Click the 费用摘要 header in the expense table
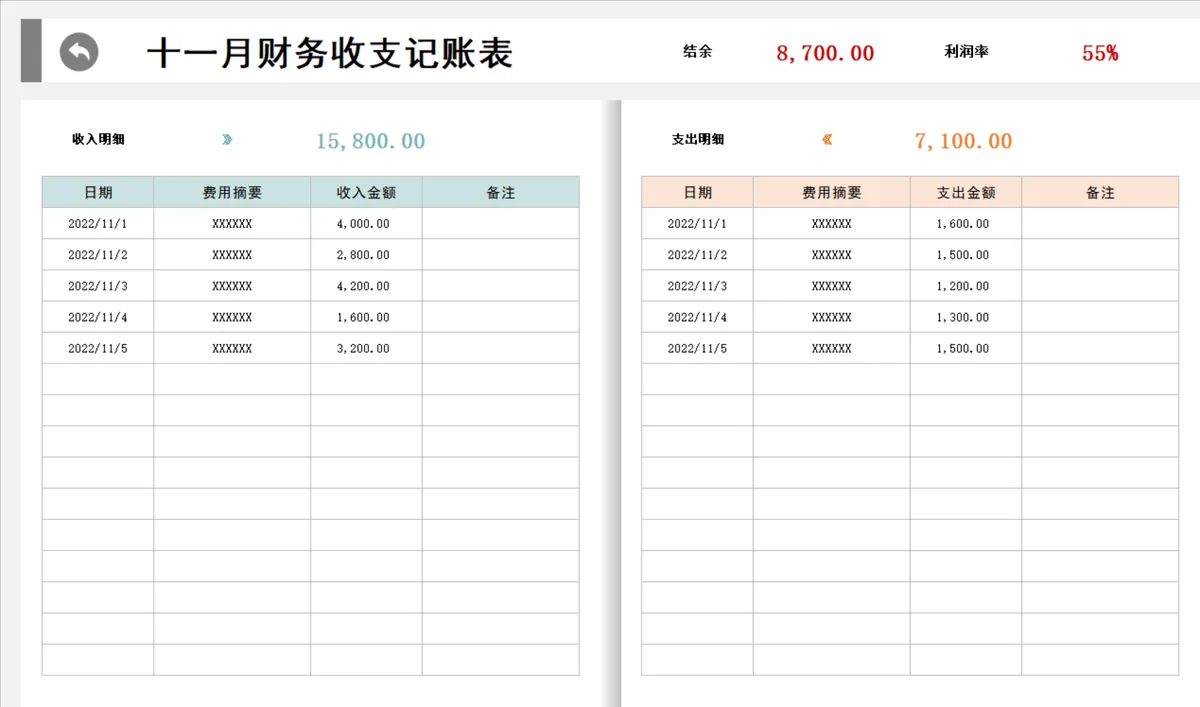Image resolution: width=1200 pixels, height=707 pixels. 832,192
